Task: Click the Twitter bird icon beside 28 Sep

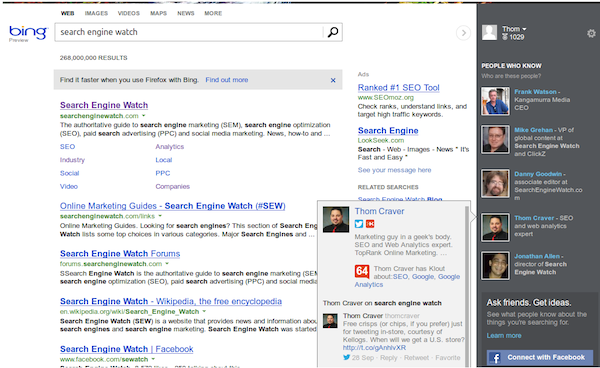Action: click(346, 357)
